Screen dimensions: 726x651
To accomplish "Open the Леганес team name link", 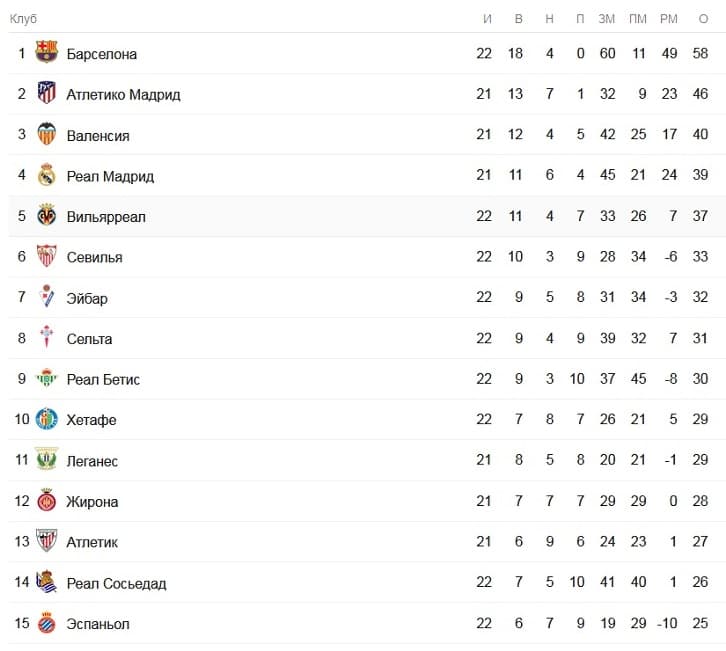I will (x=92, y=461).
